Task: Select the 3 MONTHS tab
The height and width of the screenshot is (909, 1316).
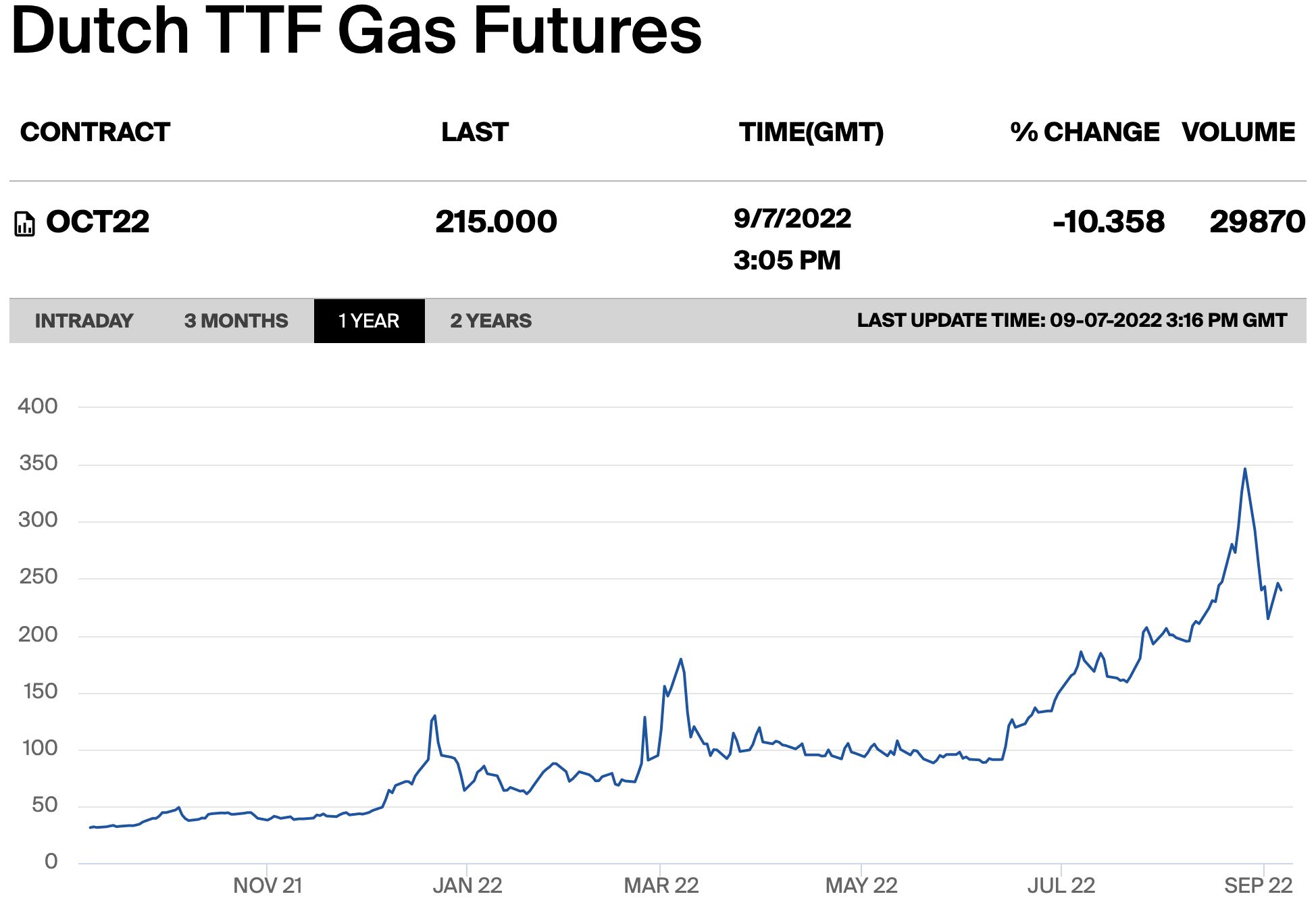Action: [236, 321]
